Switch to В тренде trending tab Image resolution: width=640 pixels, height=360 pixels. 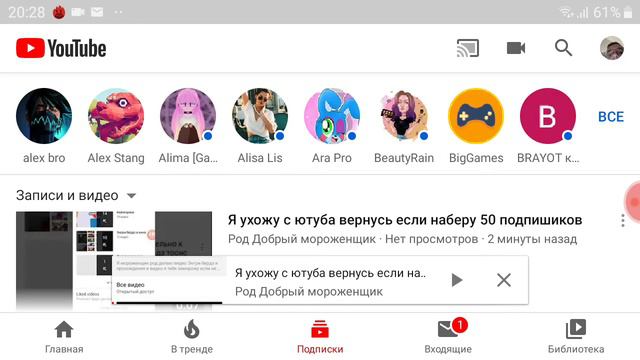click(x=192, y=337)
